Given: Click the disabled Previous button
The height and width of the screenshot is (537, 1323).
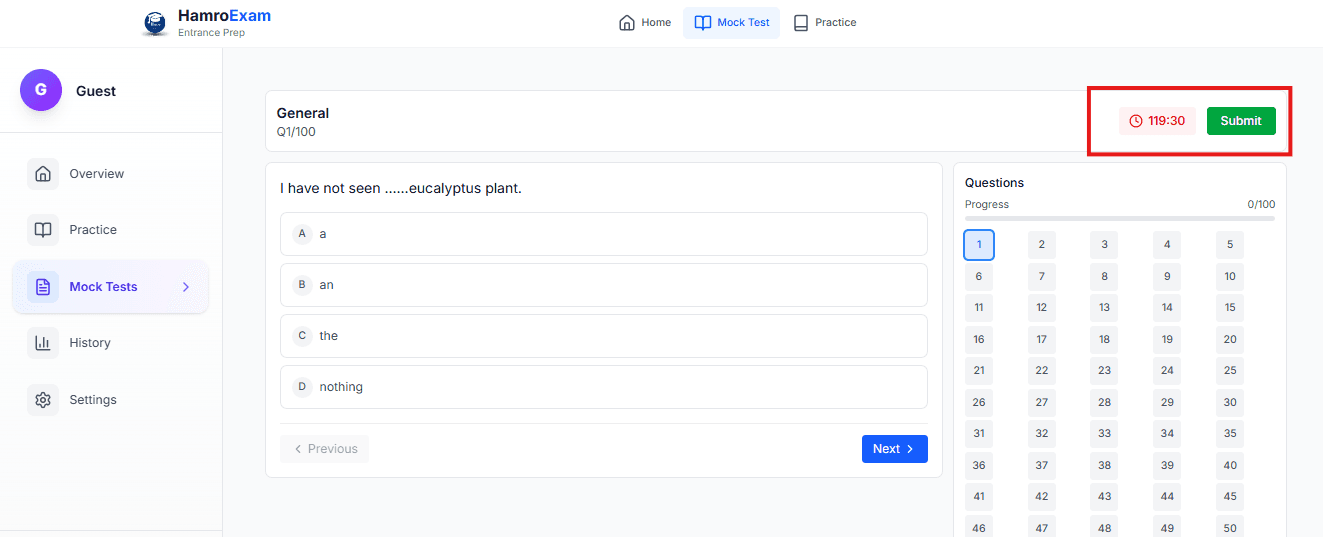Looking at the screenshot, I should tap(324, 449).
